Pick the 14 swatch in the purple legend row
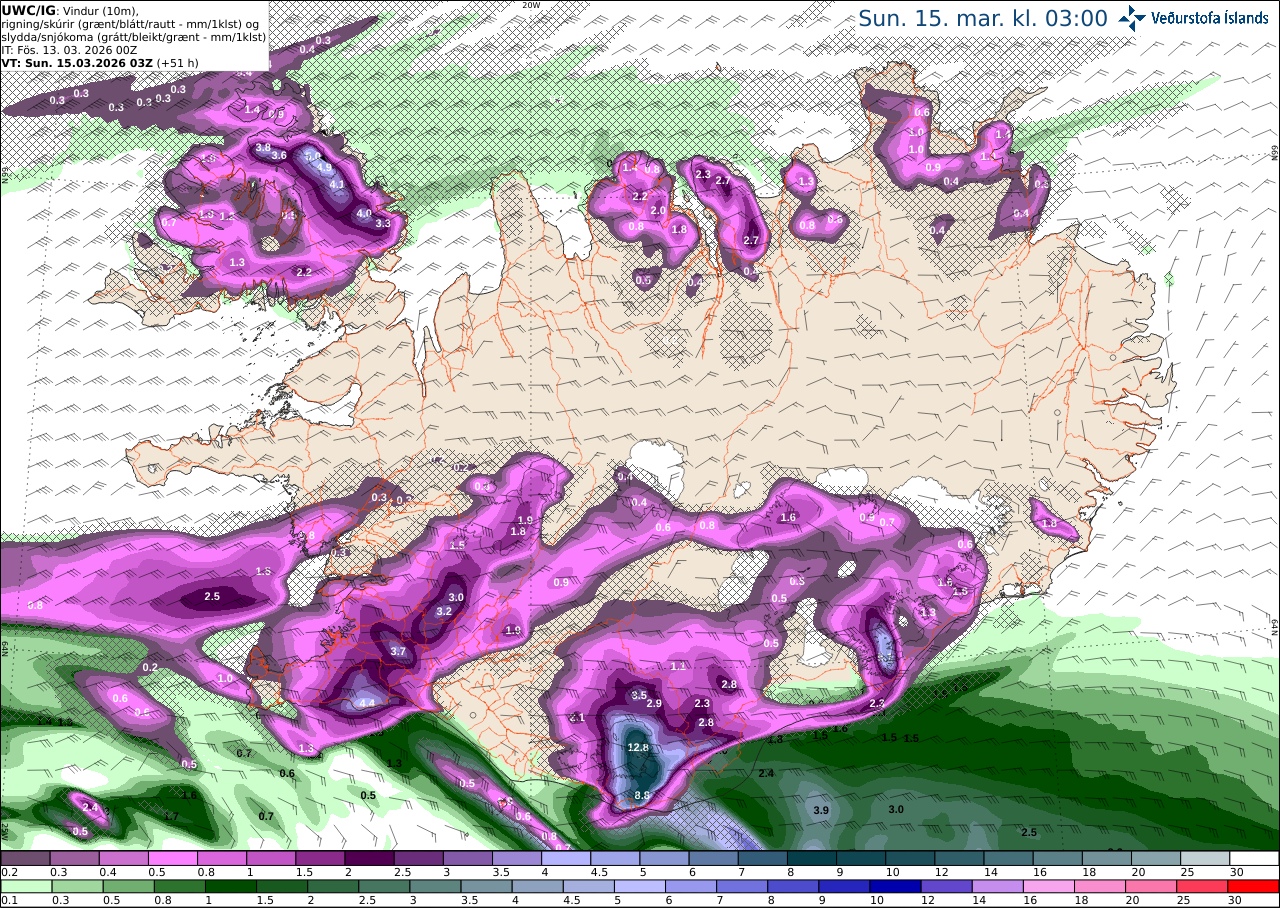This screenshot has width=1280, height=908. [1008, 858]
